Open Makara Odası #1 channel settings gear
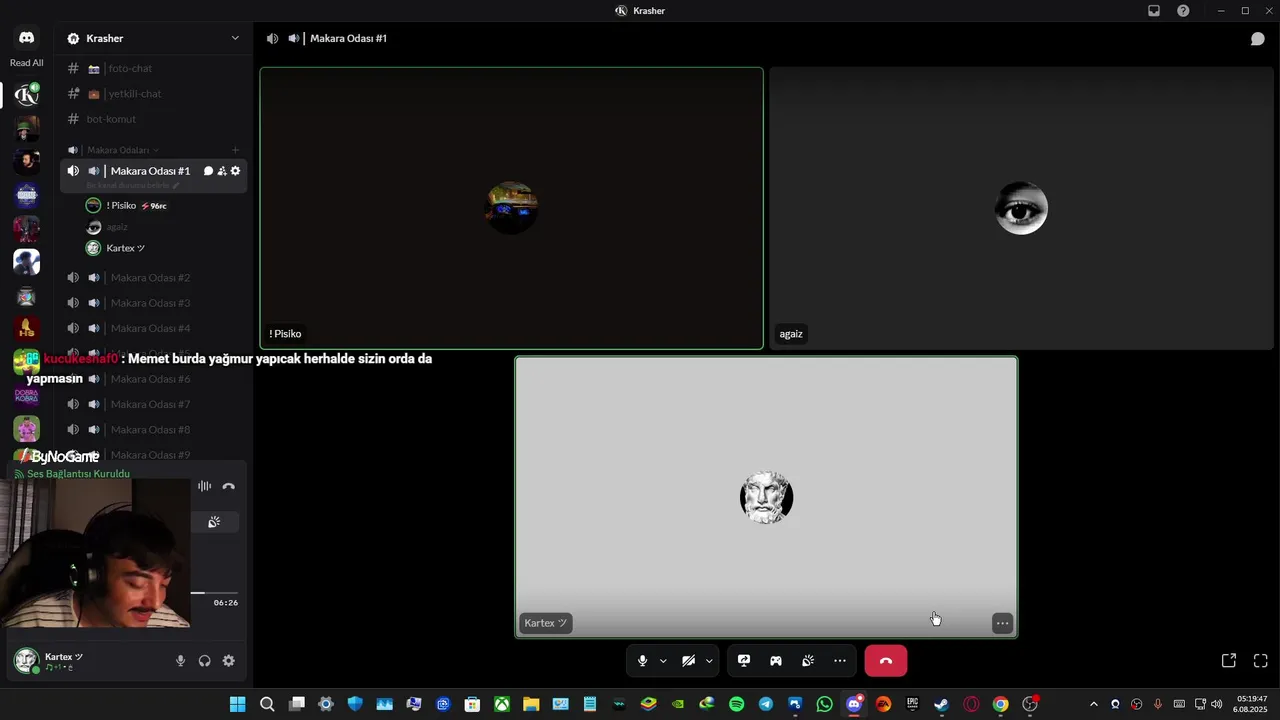Viewport: 1280px width, 720px height. coord(236,171)
